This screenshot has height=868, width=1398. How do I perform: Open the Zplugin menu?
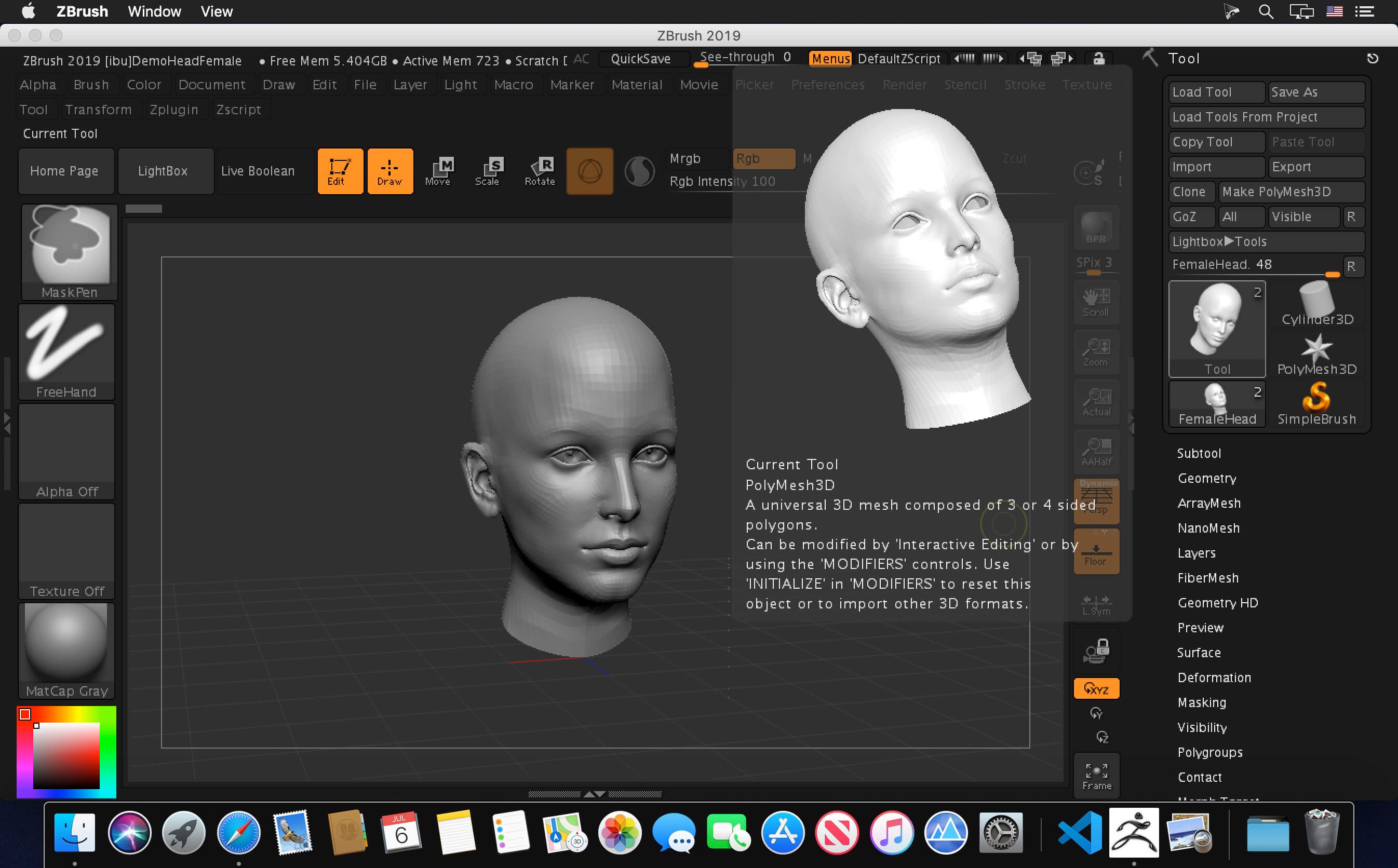tap(174, 109)
